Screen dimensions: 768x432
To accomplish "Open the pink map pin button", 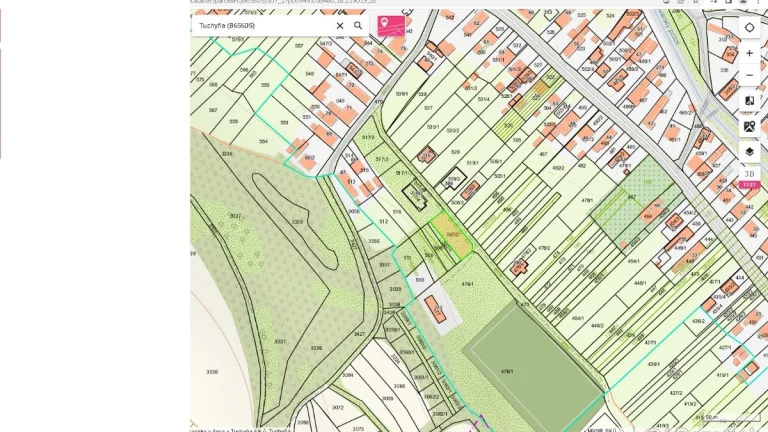I will 391,25.
